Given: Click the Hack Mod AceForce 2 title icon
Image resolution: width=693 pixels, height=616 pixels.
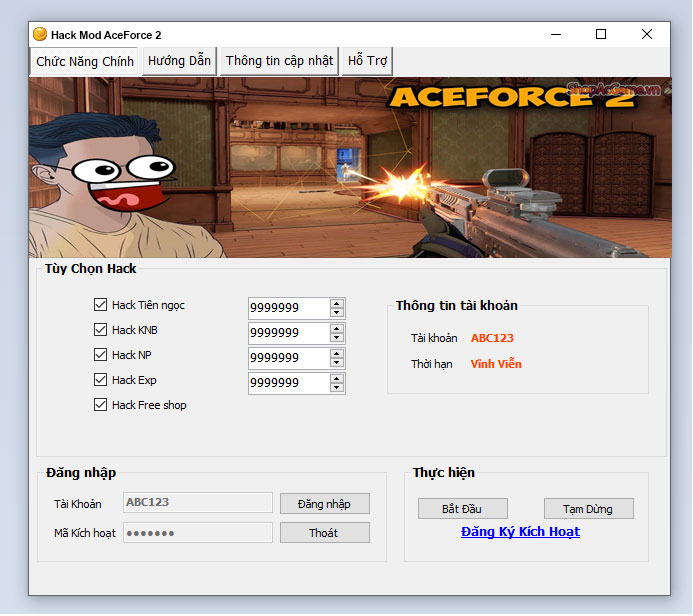Looking at the screenshot, I should pyautogui.click(x=40, y=34).
